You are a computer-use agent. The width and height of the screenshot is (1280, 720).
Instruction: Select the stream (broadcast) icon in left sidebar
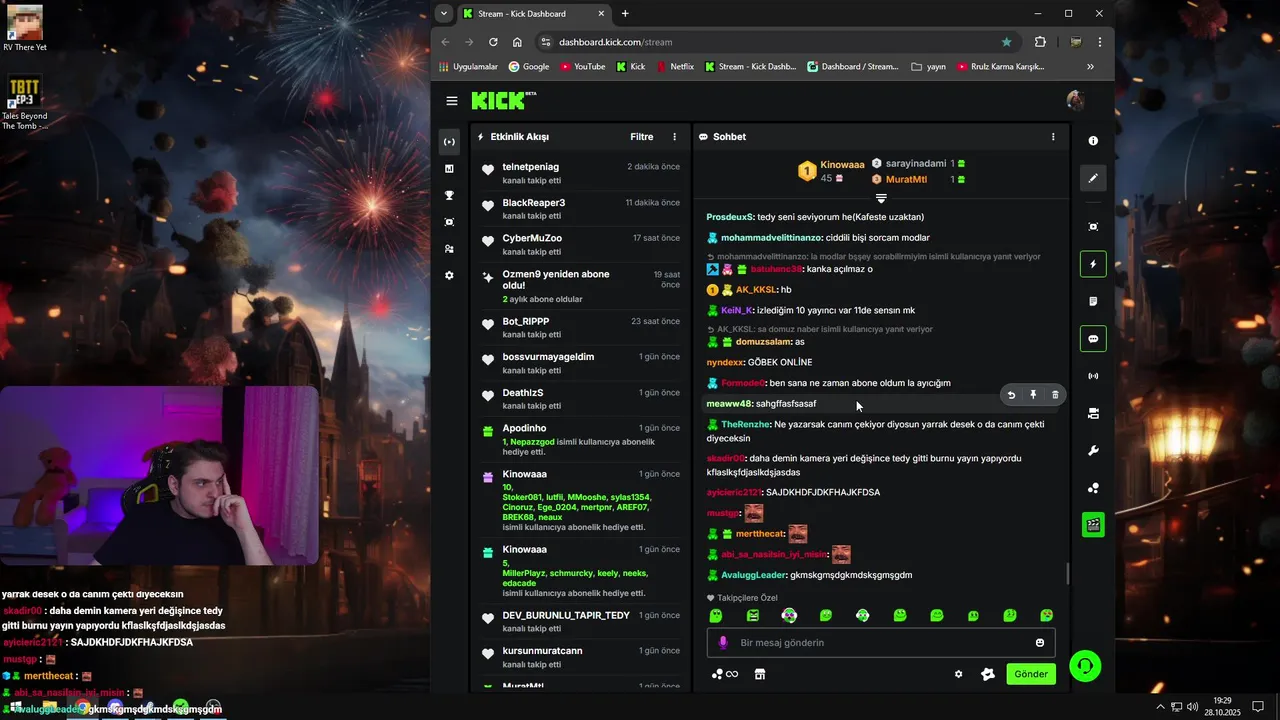[x=449, y=142]
